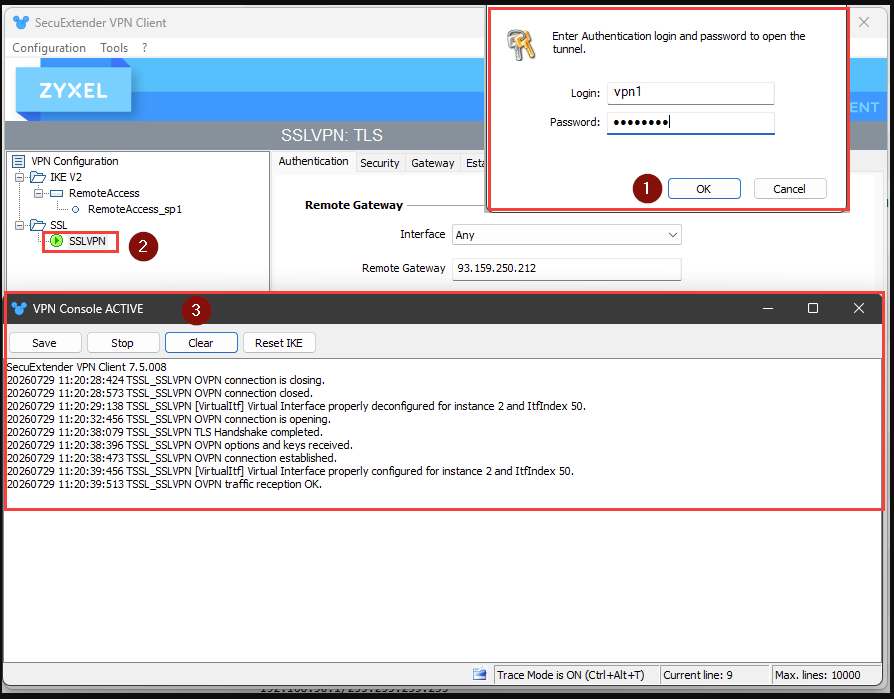This screenshot has height=699, width=894.
Task: Click the 'OVPN traffic reception OK.' log line
Action: (164, 484)
